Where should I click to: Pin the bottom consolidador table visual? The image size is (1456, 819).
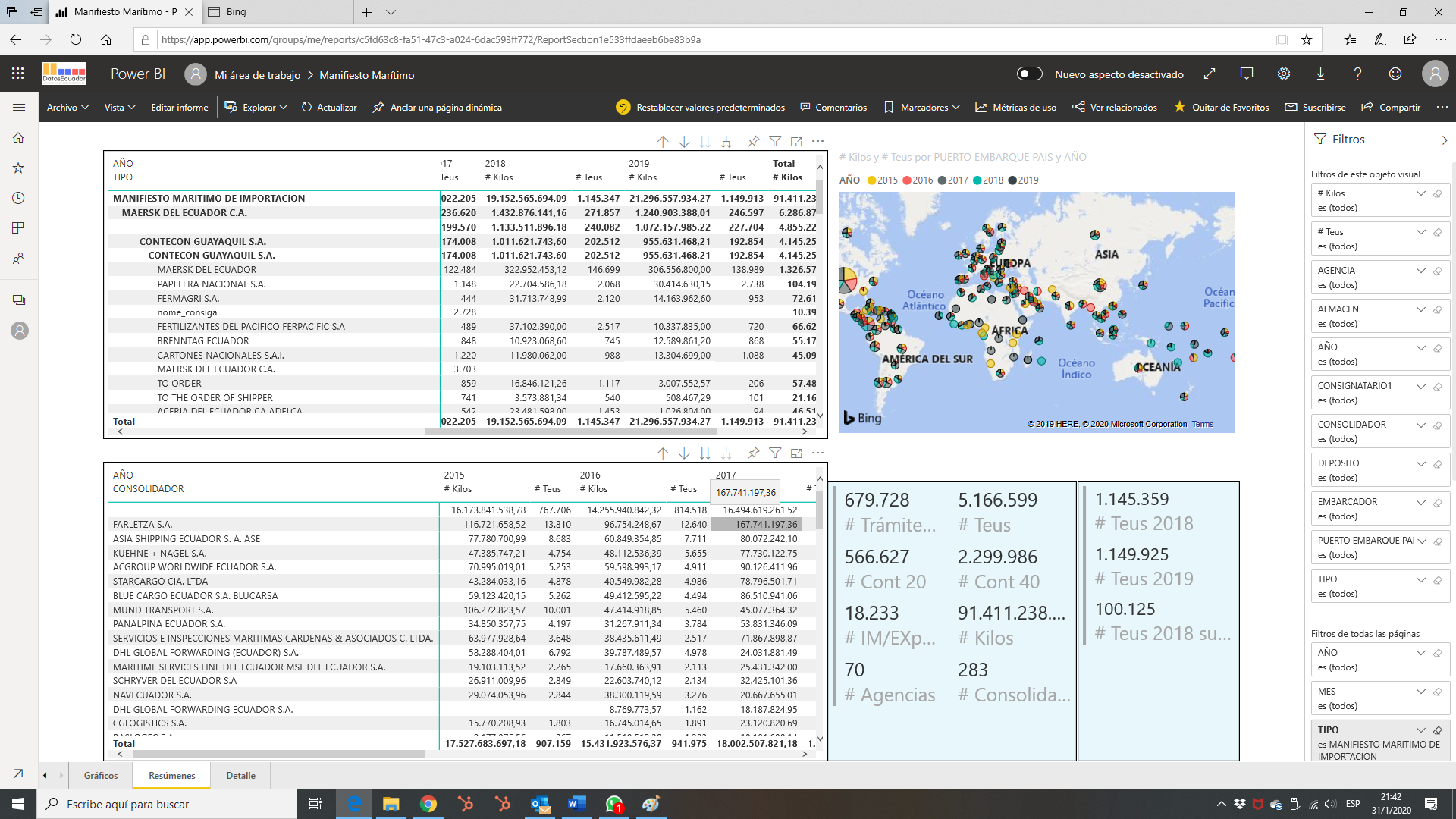(x=753, y=453)
